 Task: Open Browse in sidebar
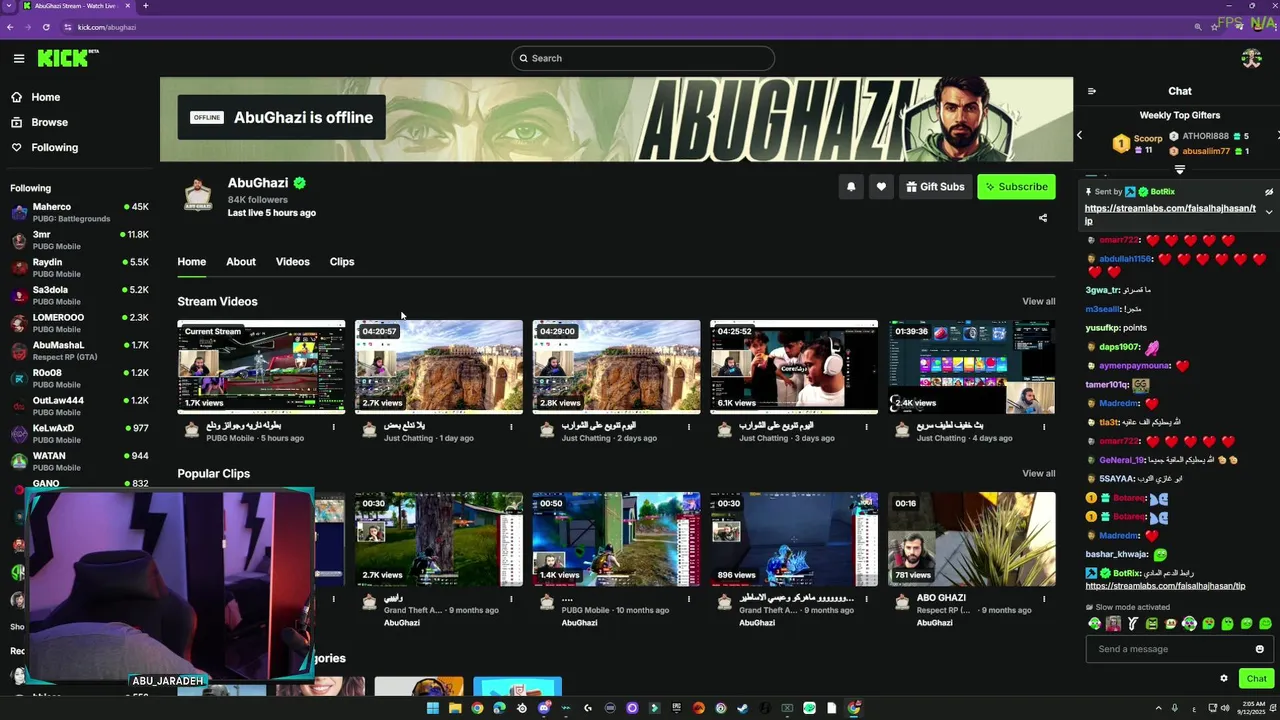(40, 122)
